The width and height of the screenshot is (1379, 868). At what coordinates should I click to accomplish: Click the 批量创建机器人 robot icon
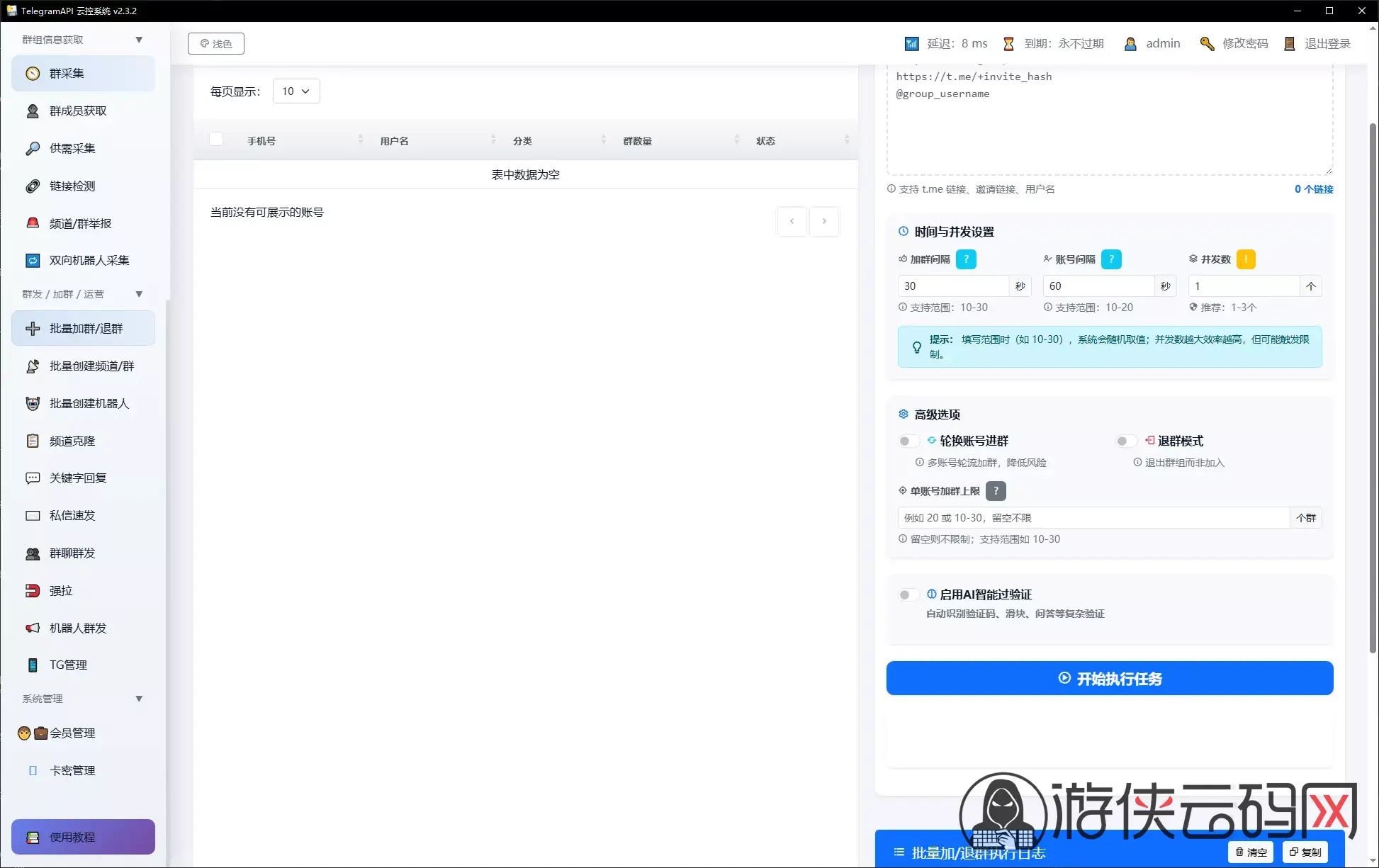tap(33, 404)
